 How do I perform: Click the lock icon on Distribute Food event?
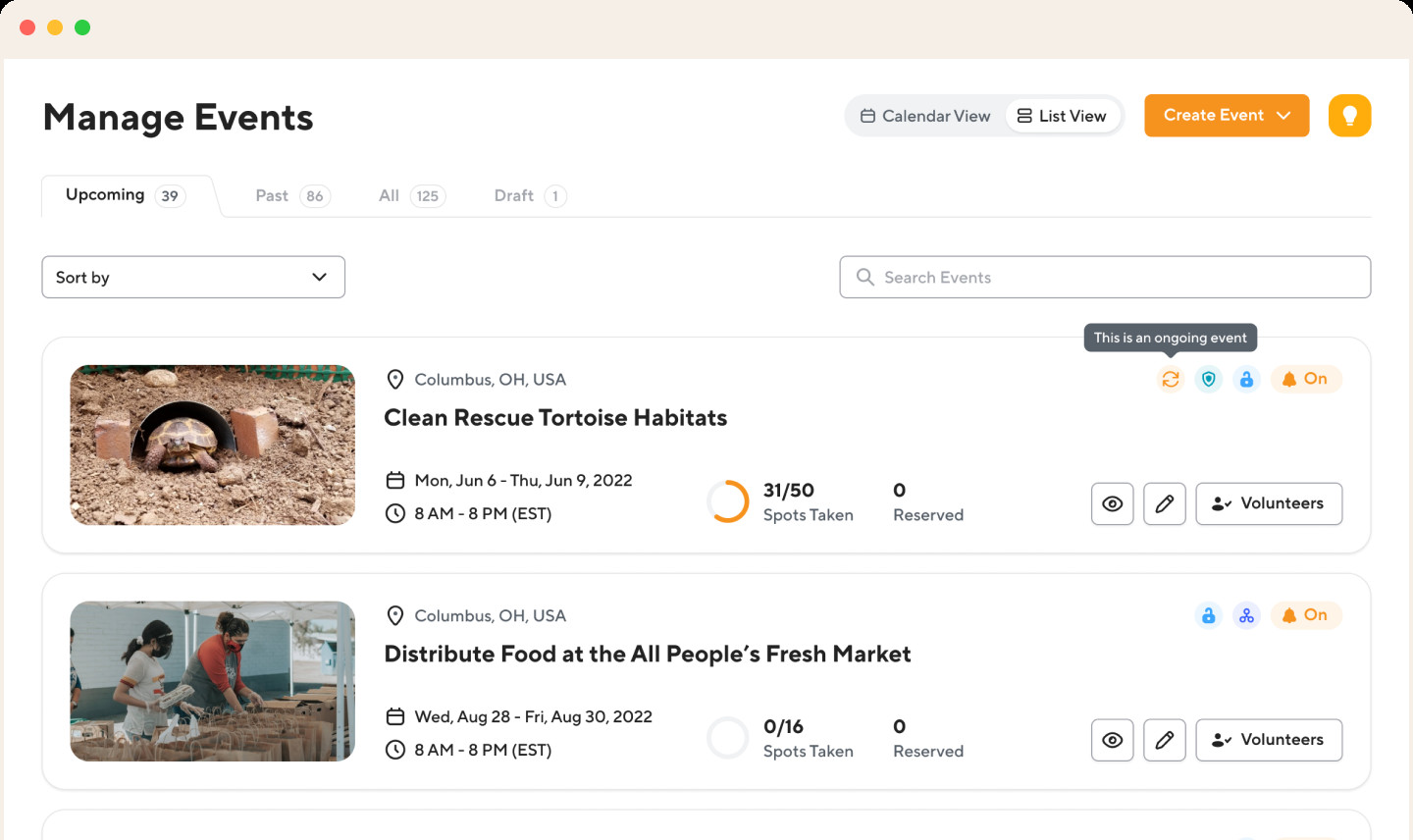(x=1209, y=615)
